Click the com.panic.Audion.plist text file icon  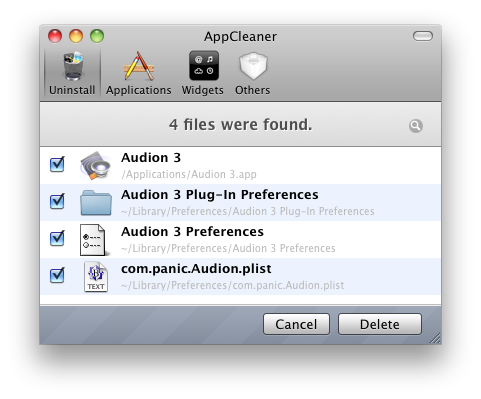tap(96, 277)
